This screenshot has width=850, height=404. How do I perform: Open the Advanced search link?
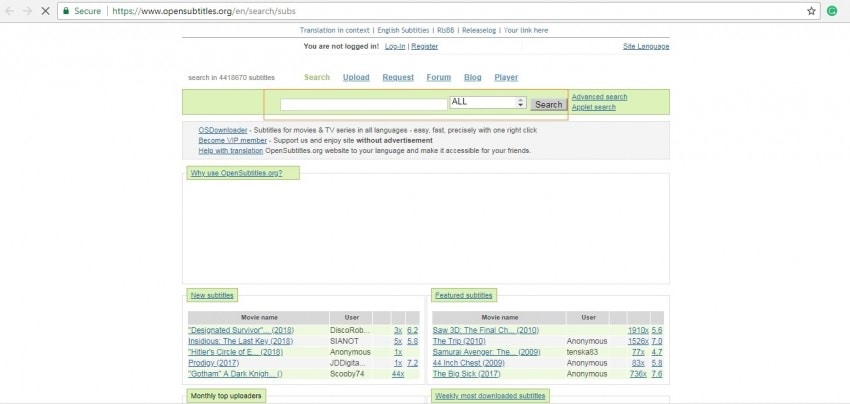599,97
